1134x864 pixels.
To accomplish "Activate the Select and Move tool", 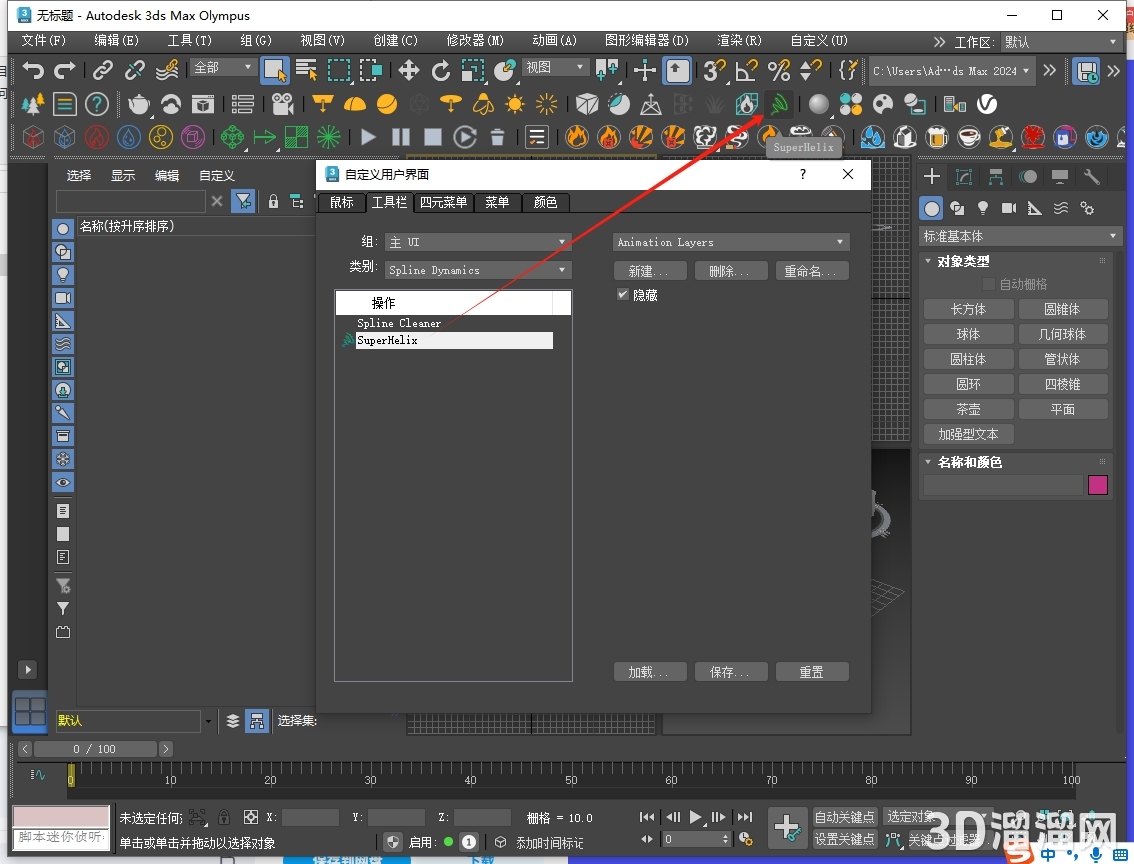I will [x=409, y=70].
